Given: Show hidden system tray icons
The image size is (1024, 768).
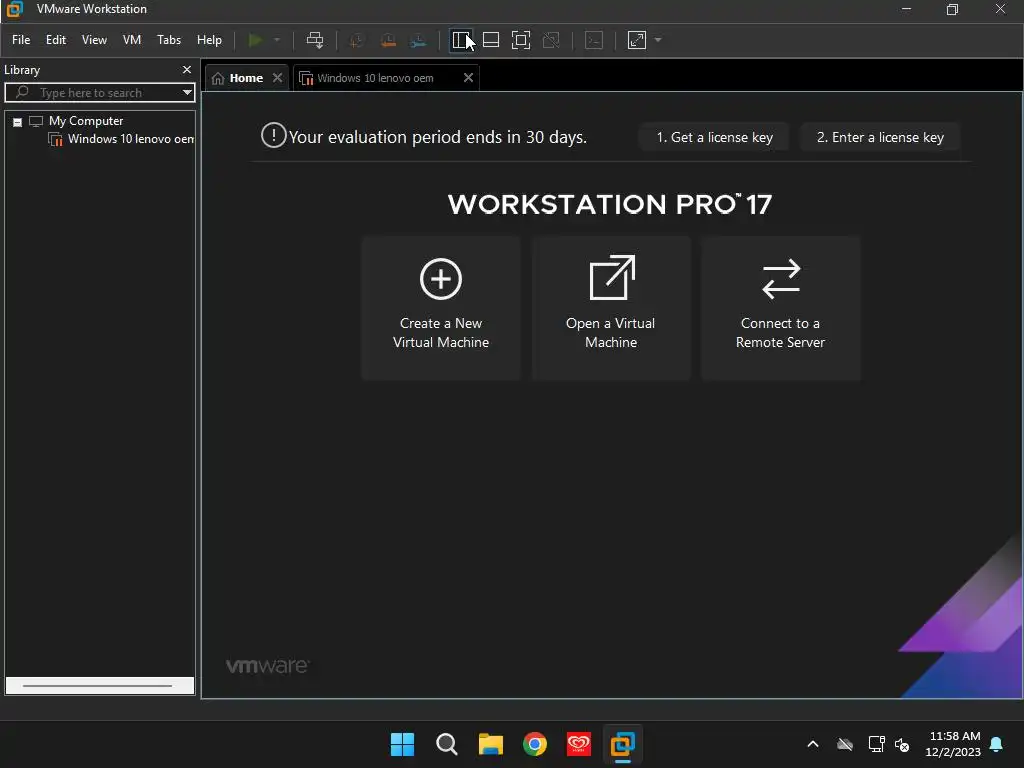Looking at the screenshot, I should click(x=813, y=744).
